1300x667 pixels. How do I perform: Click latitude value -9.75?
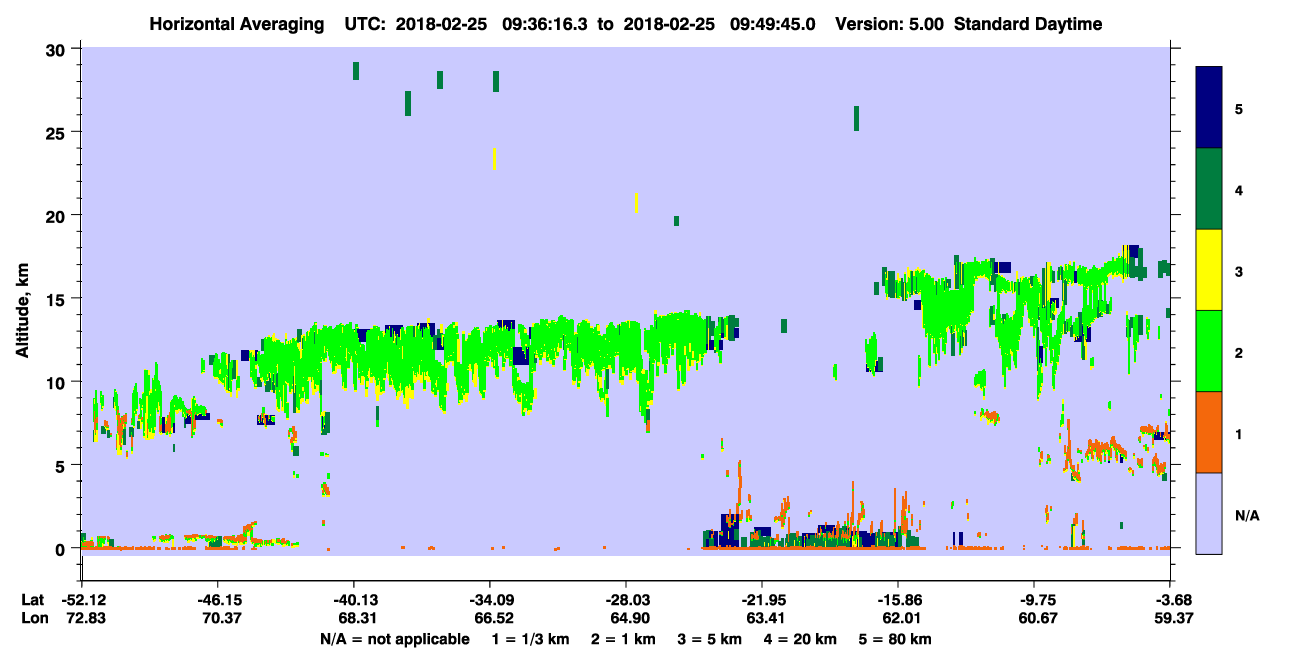pos(1034,600)
